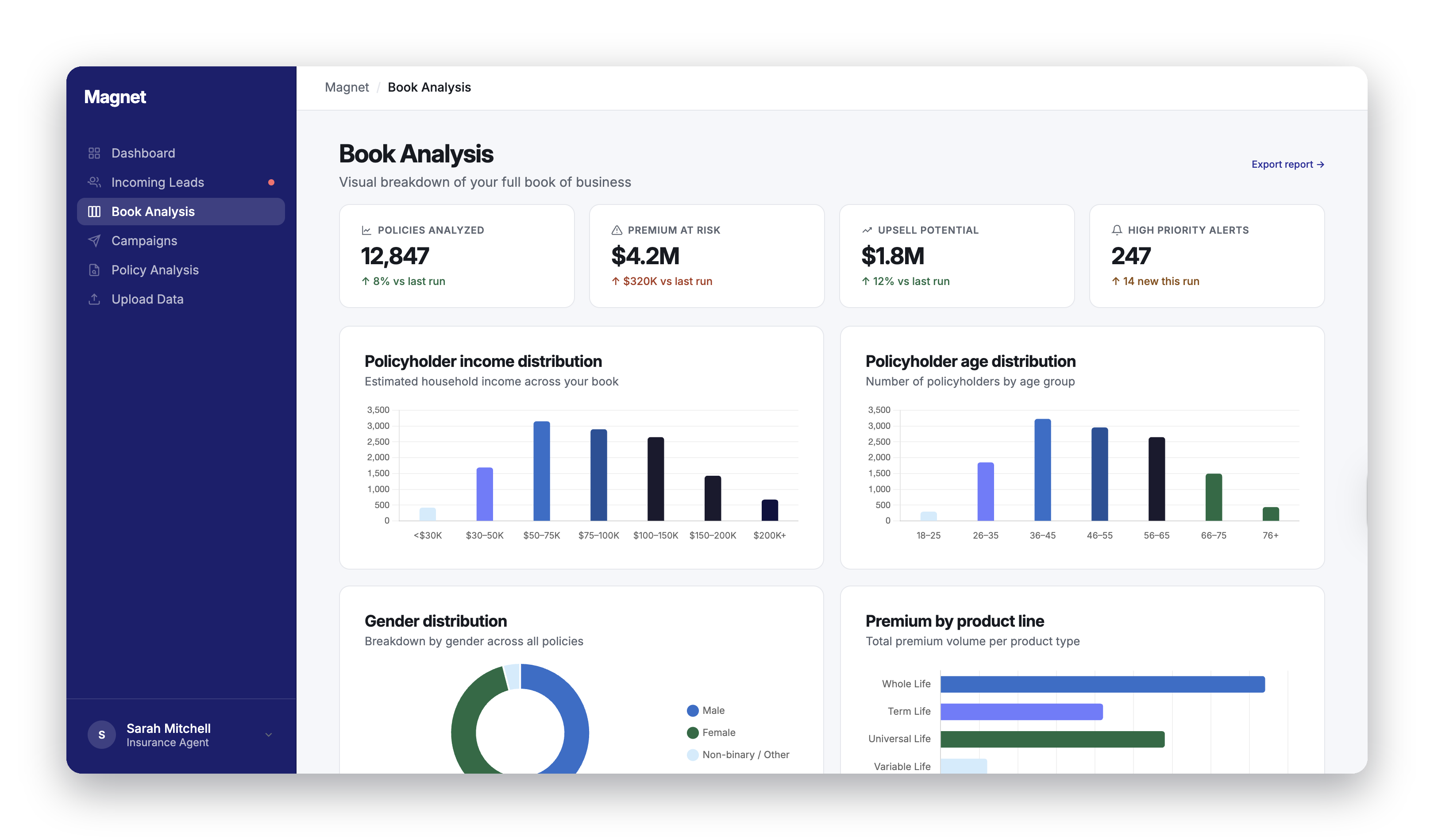Click the Female legend color dot
Viewport: 1434px width, 840px height.
(693, 733)
